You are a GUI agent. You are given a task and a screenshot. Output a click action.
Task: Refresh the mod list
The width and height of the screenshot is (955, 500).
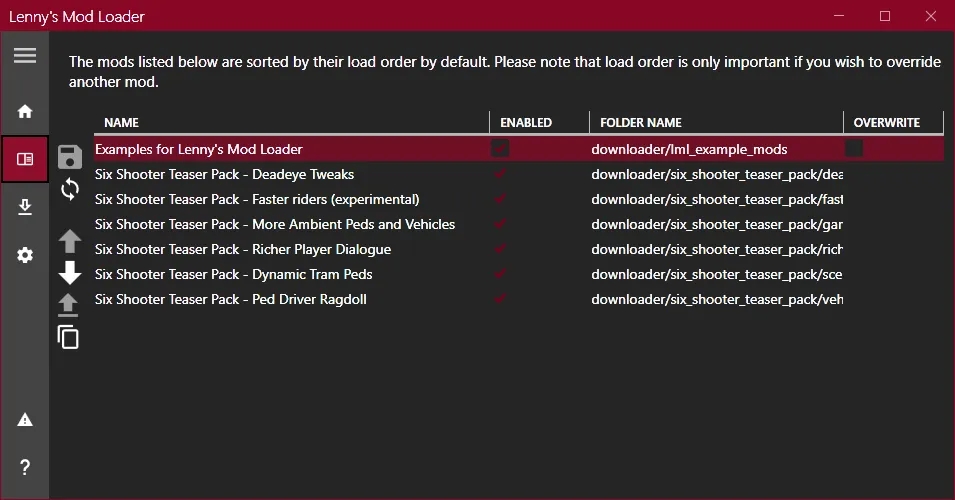click(69, 189)
